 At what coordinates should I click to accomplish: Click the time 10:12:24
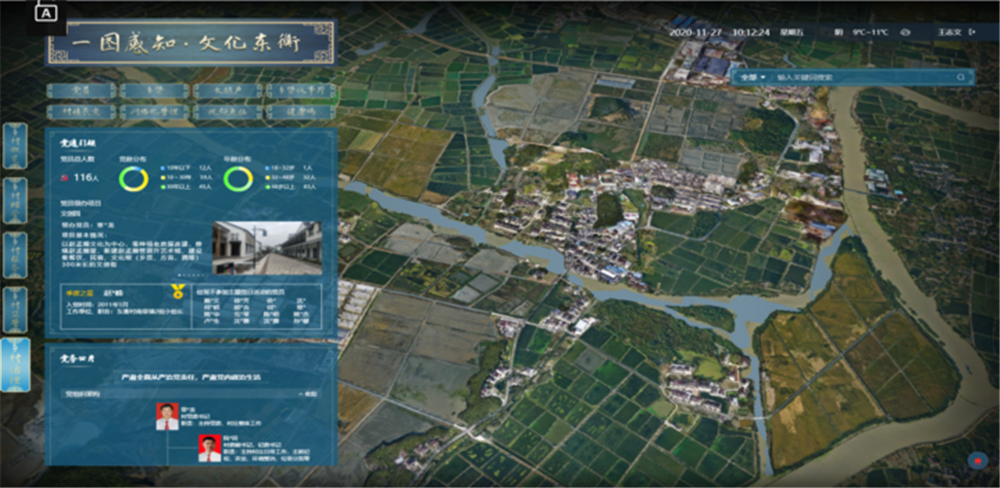pyautogui.click(x=751, y=32)
